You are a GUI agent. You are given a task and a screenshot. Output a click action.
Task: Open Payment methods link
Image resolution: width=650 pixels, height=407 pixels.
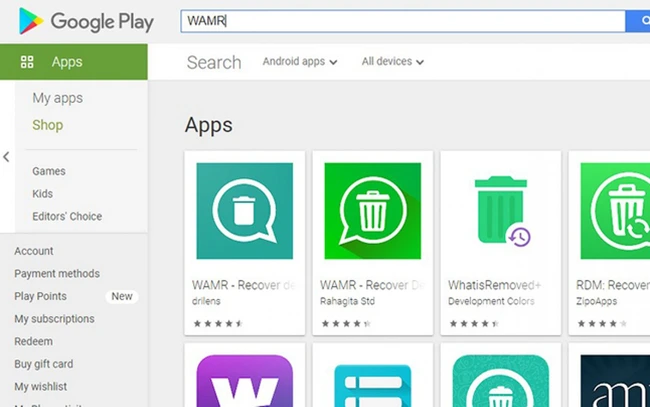click(57, 274)
